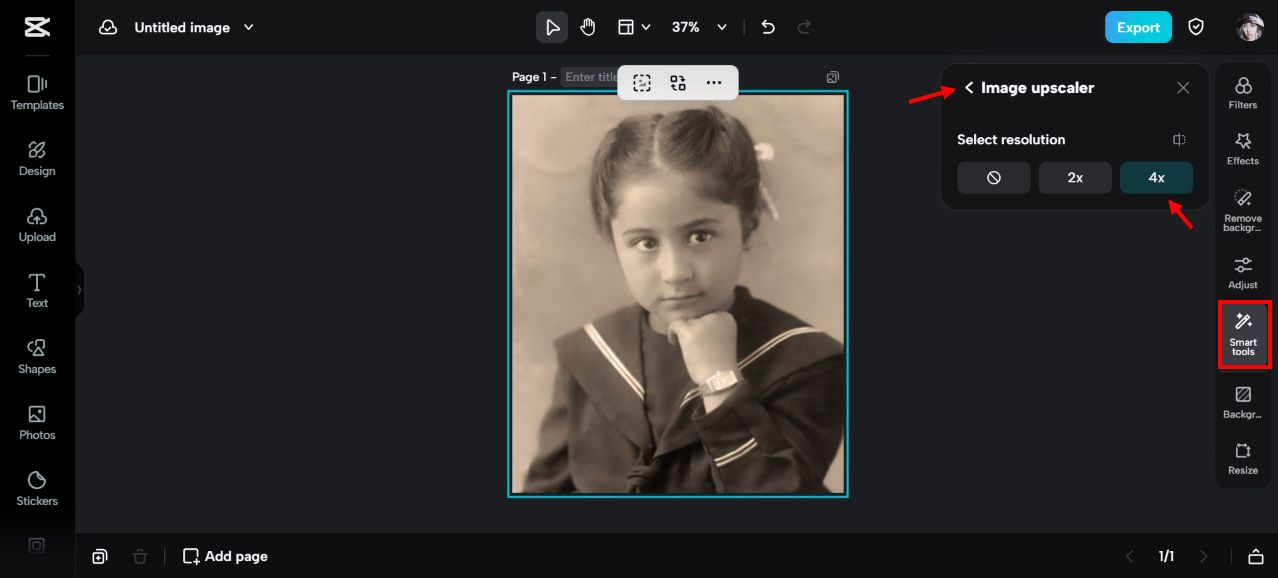
Task: Open the Effects tab
Action: tap(1243, 149)
